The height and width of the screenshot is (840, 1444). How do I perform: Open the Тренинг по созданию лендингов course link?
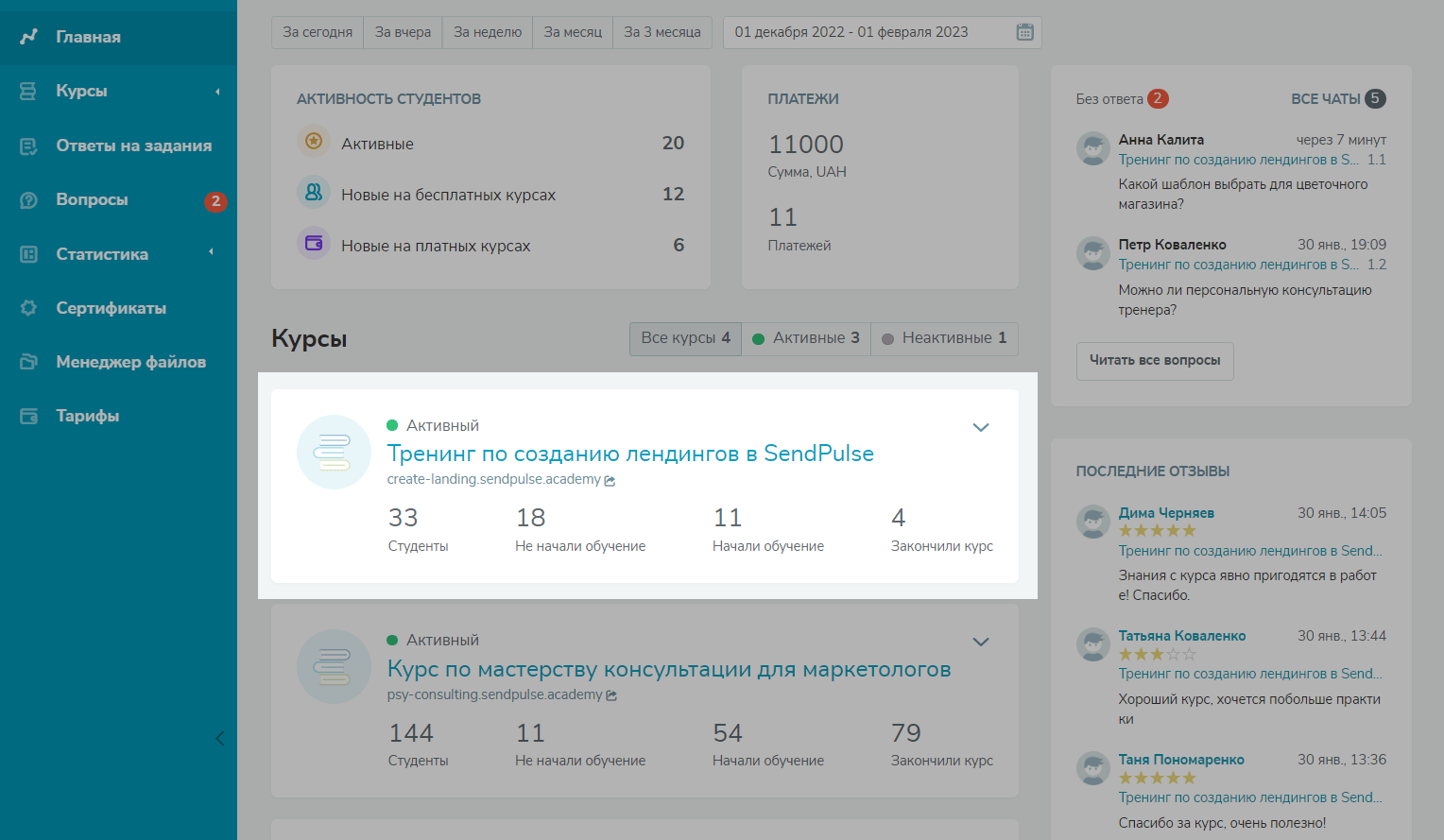[x=630, y=454]
